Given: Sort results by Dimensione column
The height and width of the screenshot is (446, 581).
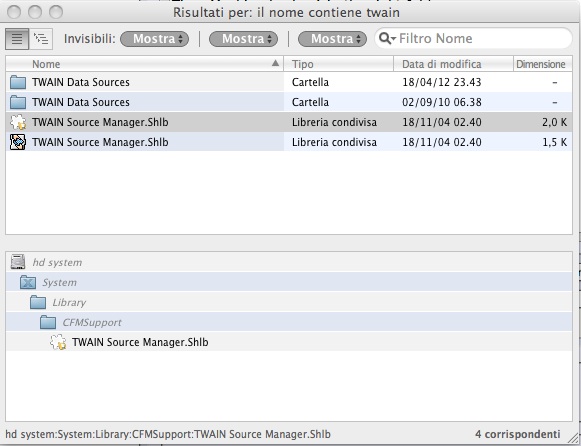Looking at the screenshot, I should 543,64.
